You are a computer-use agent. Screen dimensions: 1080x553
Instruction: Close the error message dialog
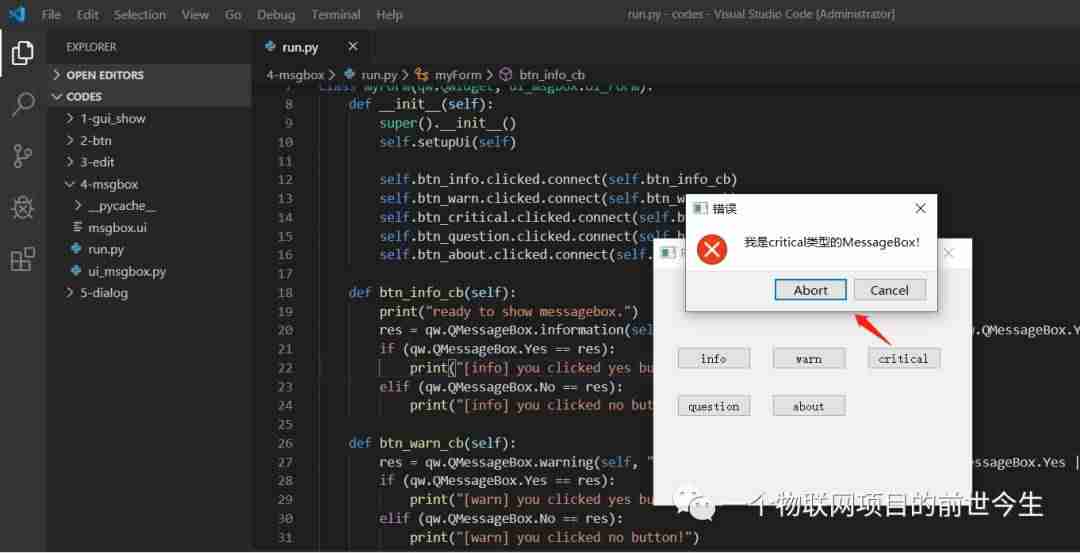click(x=920, y=208)
